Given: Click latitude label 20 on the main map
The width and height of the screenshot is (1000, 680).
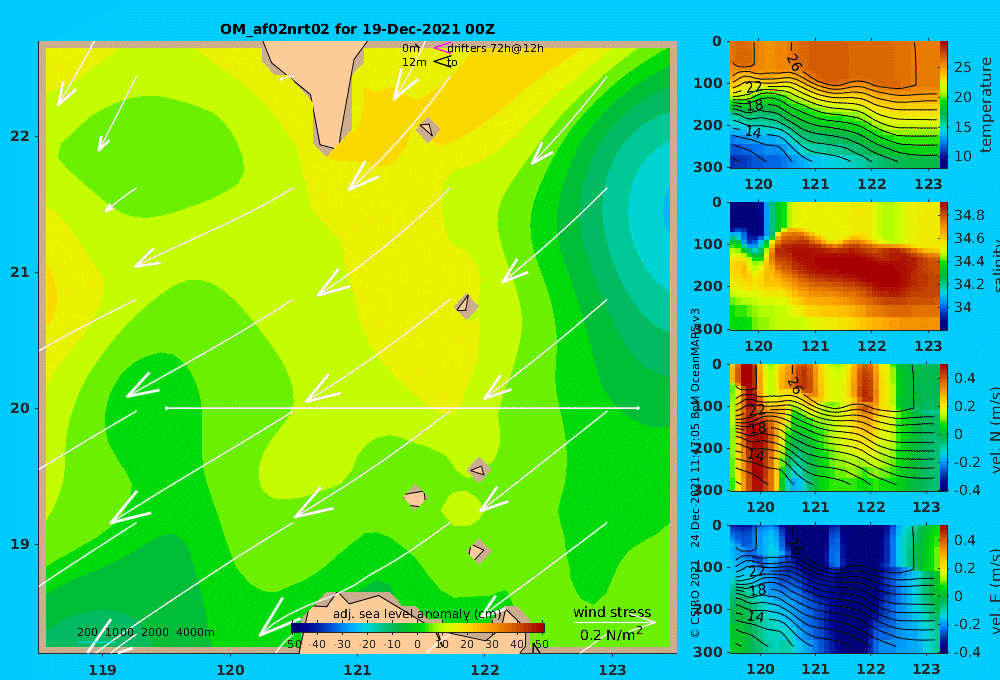Looking at the screenshot, I should click(x=20, y=408).
